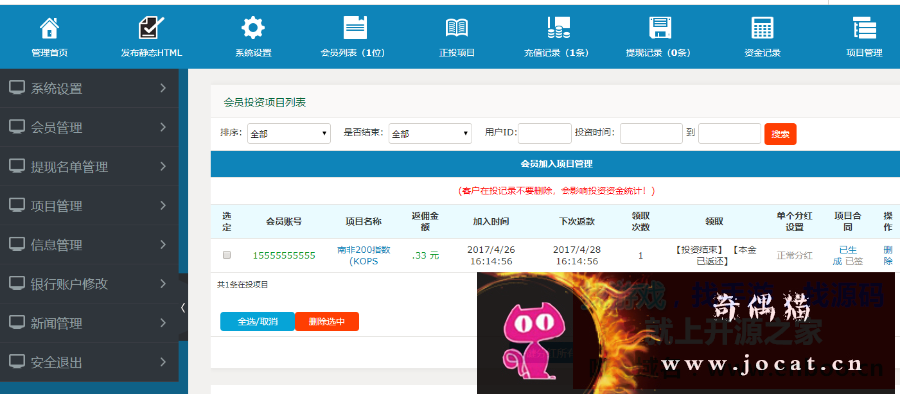Image resolution: width=900 pixels, height=394 pixels.
Task: Click monitor icon beside 银行账户修改
Action: [17, 283]
